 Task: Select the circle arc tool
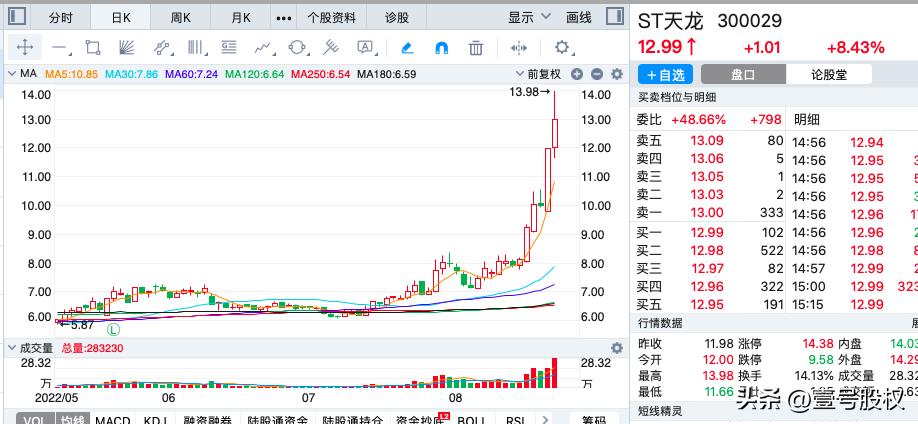click(297, 47)
